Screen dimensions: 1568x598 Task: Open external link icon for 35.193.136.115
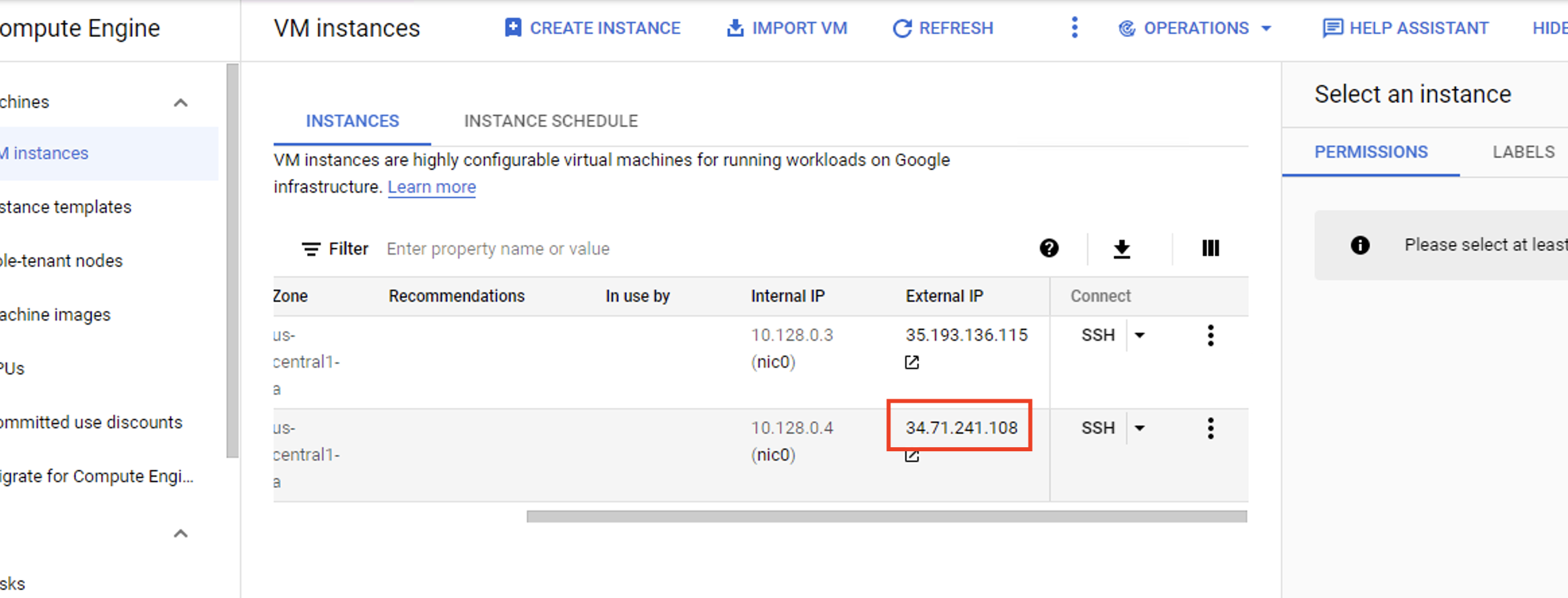tap(912, 362)
